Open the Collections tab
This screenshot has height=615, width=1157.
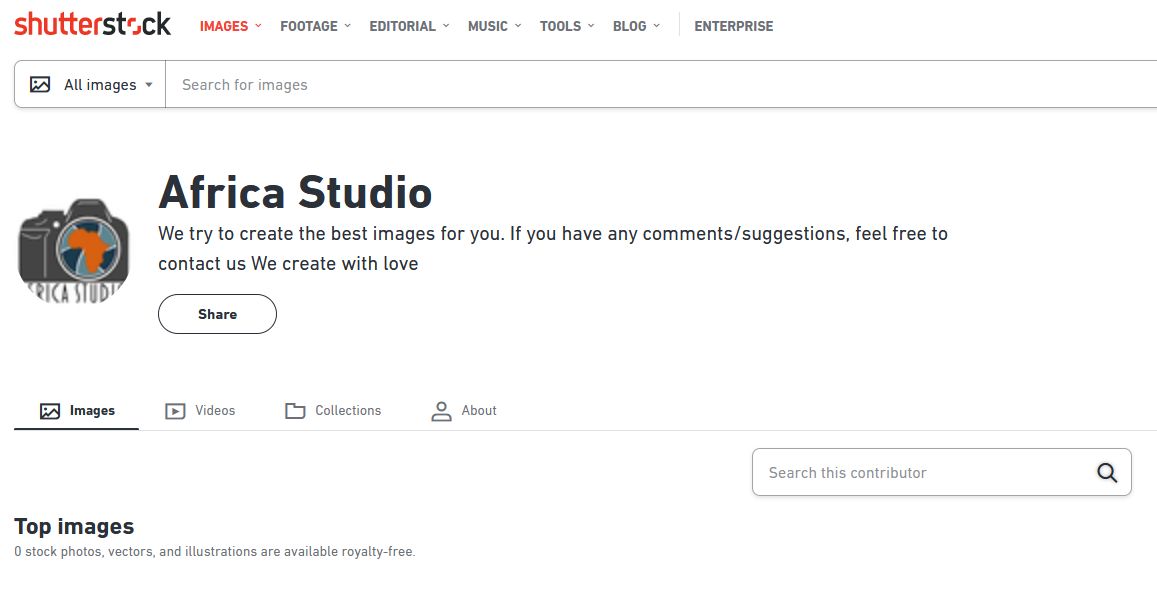333,410
